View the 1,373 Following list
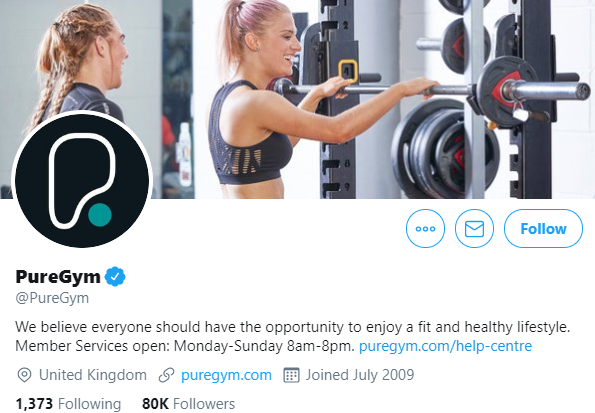The height and width of the screenshot is (413, 595). [68, 404]
